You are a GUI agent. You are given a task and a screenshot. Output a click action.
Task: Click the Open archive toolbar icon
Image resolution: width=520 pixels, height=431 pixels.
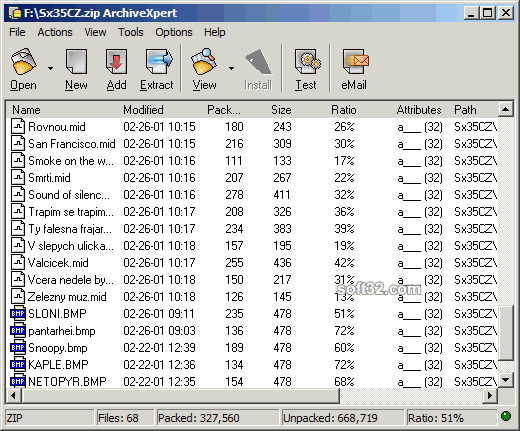(x=23, y=61)
